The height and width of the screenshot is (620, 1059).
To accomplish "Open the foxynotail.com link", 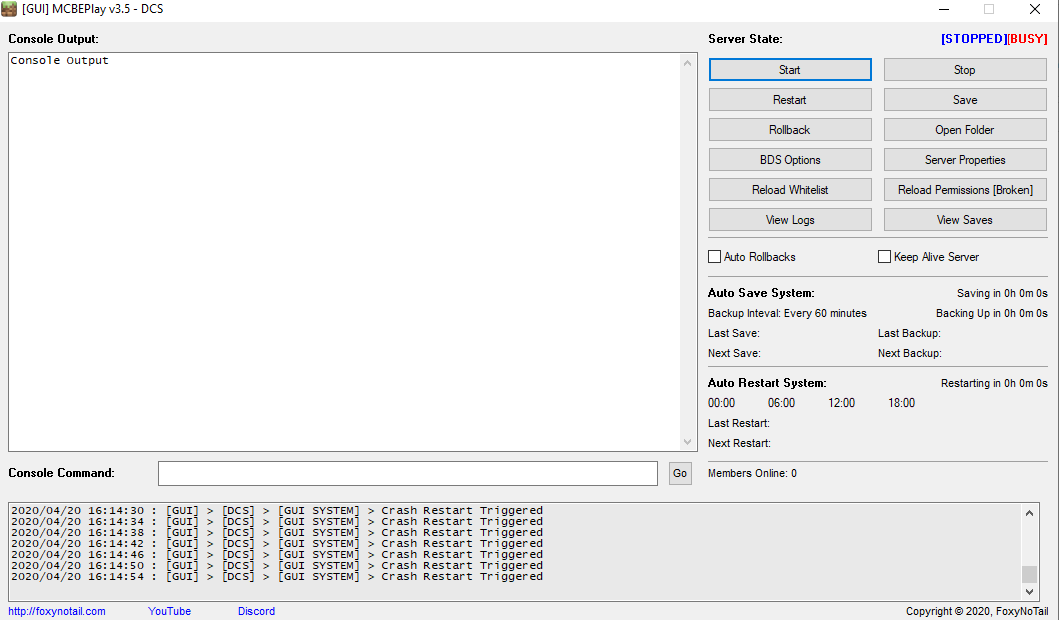I will [x=57, y=611].
